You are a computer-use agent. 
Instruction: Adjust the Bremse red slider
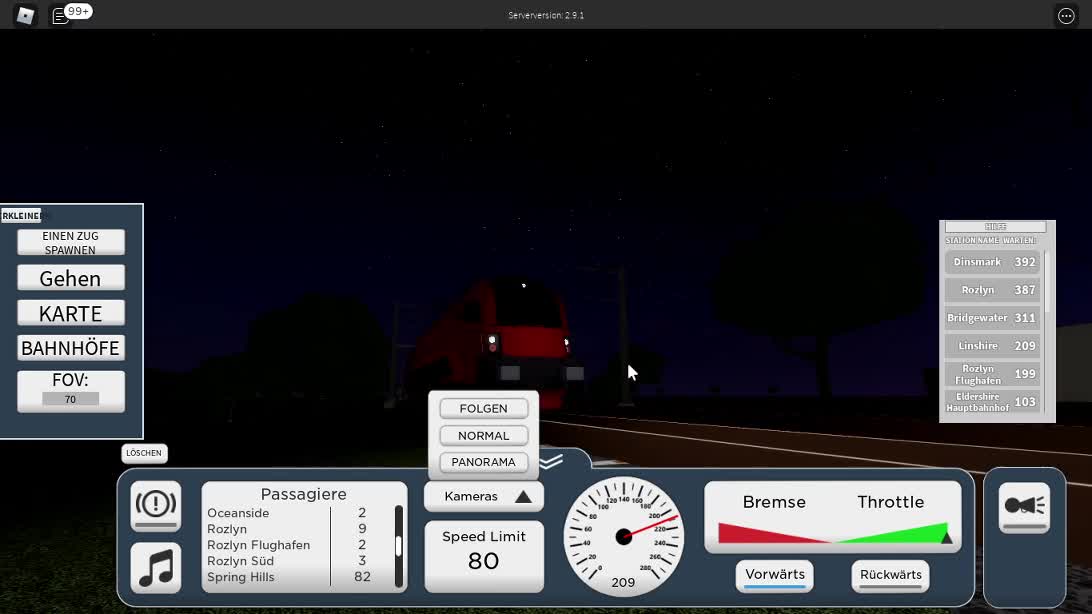774,533
